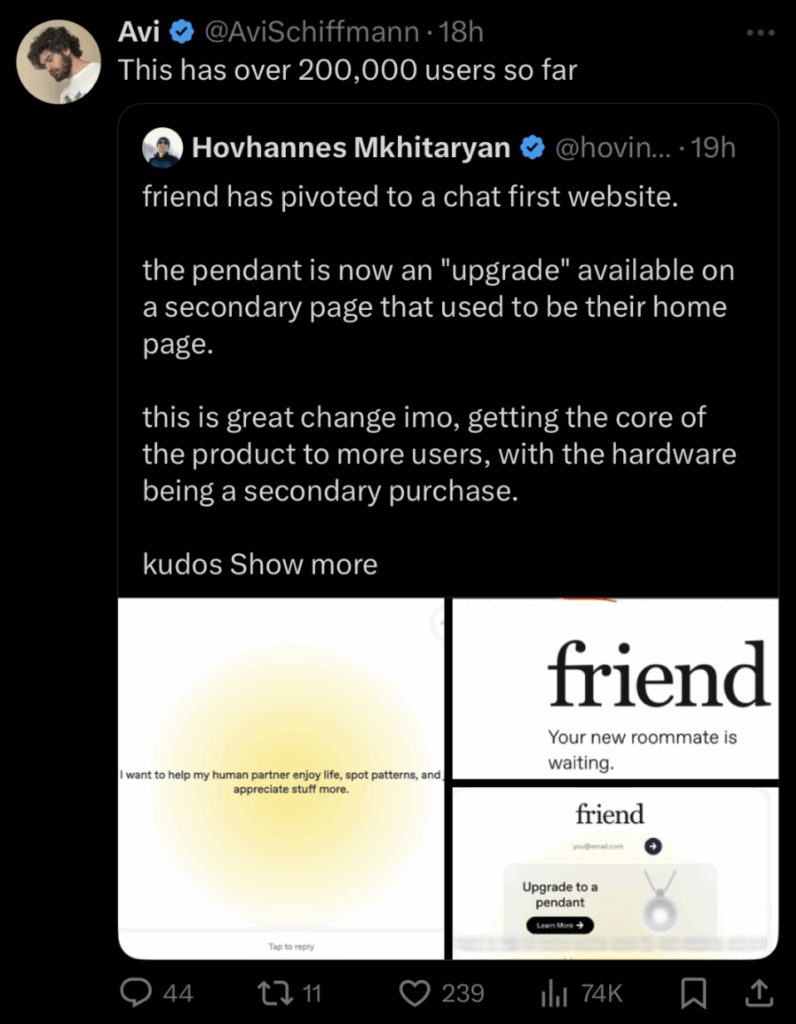Share the tweet via upload icon

point(758,993)
